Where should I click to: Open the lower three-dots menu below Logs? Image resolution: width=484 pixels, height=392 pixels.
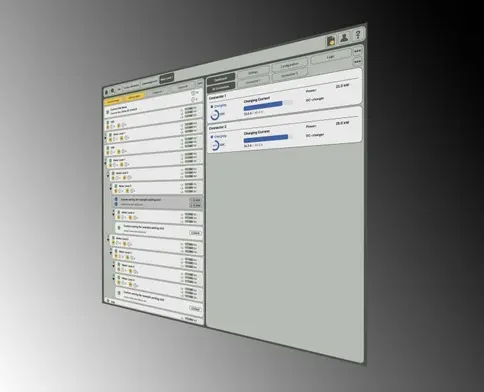click(357, 62)
